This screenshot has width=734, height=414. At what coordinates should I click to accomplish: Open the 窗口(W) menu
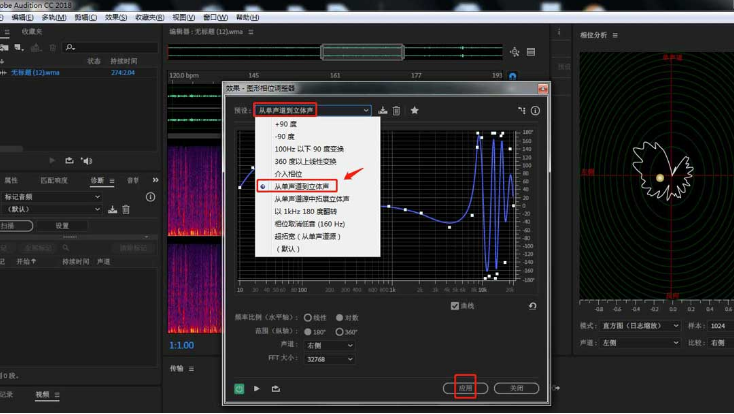point(215,17)
